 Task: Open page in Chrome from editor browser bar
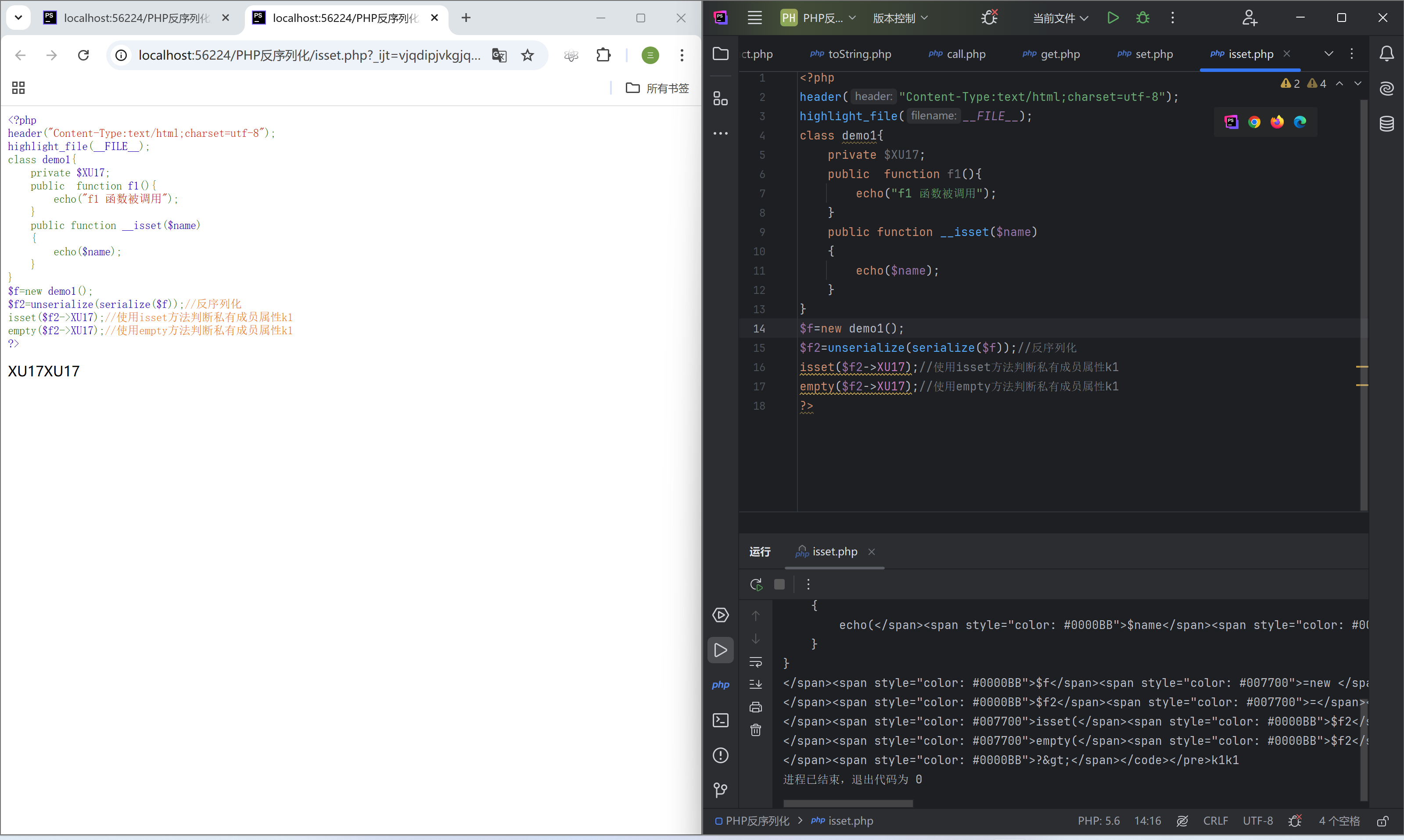click(x=1254, y=122)
